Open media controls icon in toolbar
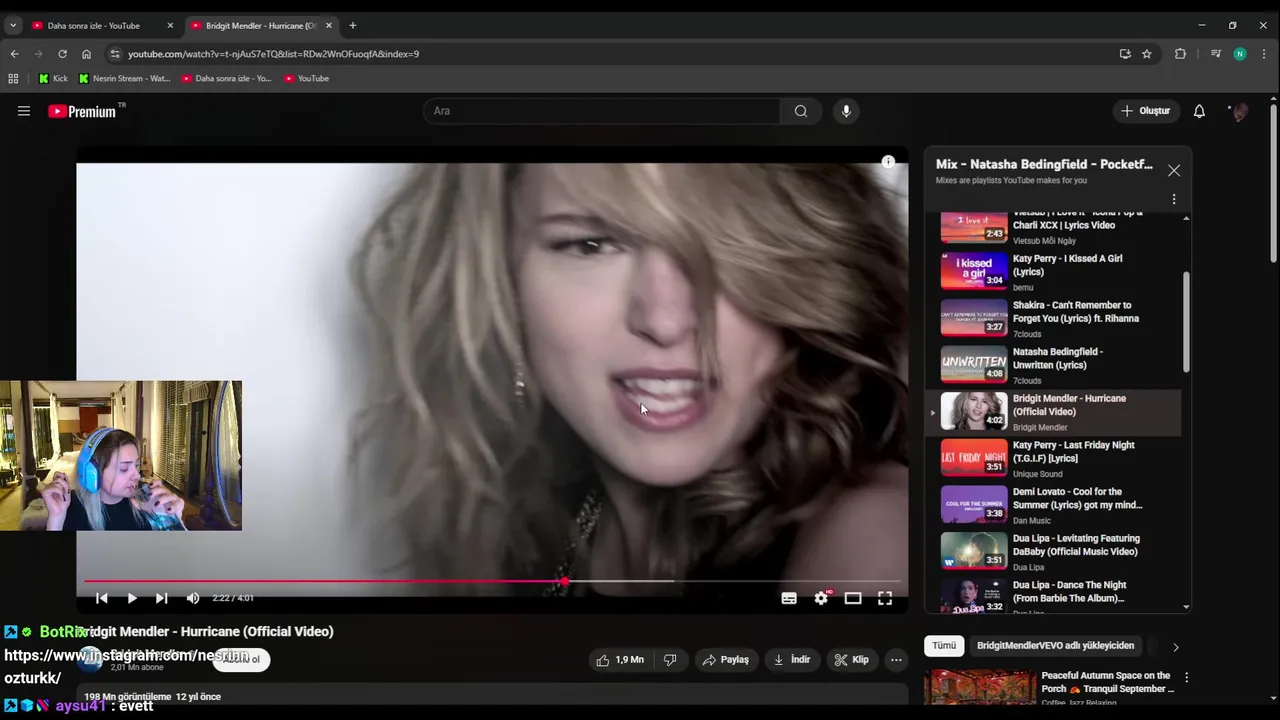Viewport: 1280px width, 720px height. tap(1216, 54)
